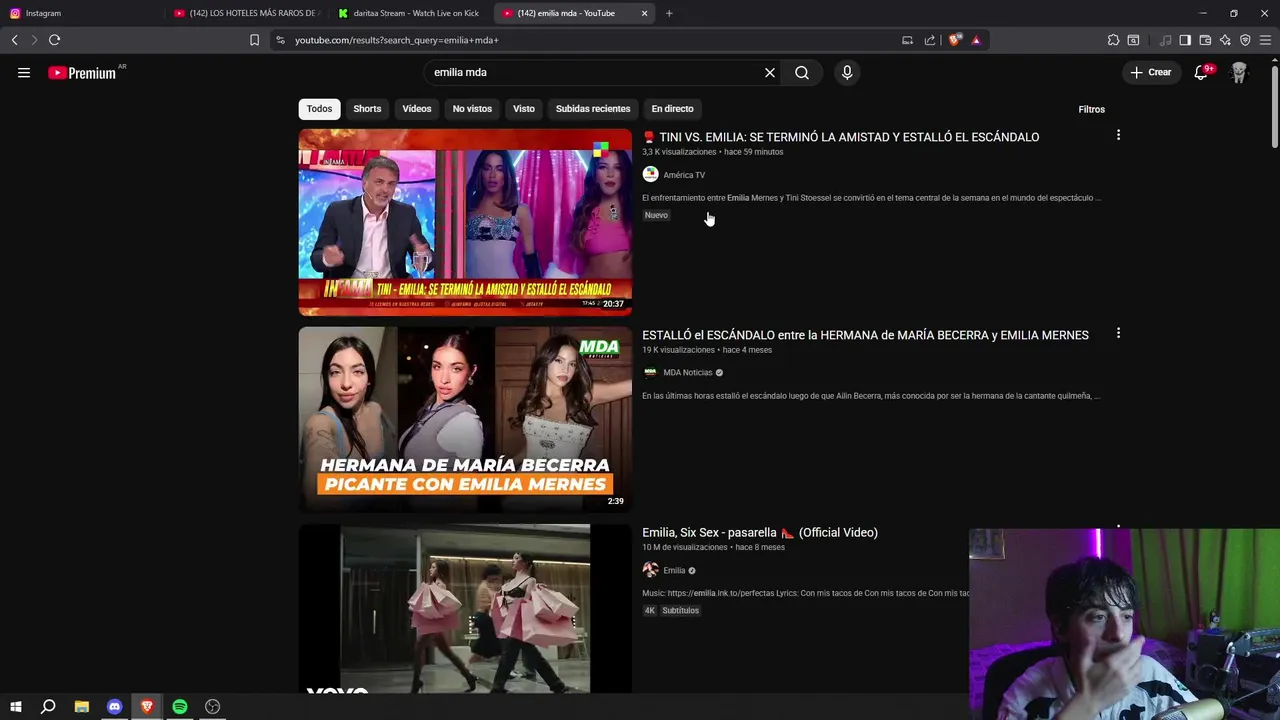Open the TINI VS. EMILIA video thumbnail
Image resolution: width=1280 pixels, height=720 pixels.
pos(465,222)
